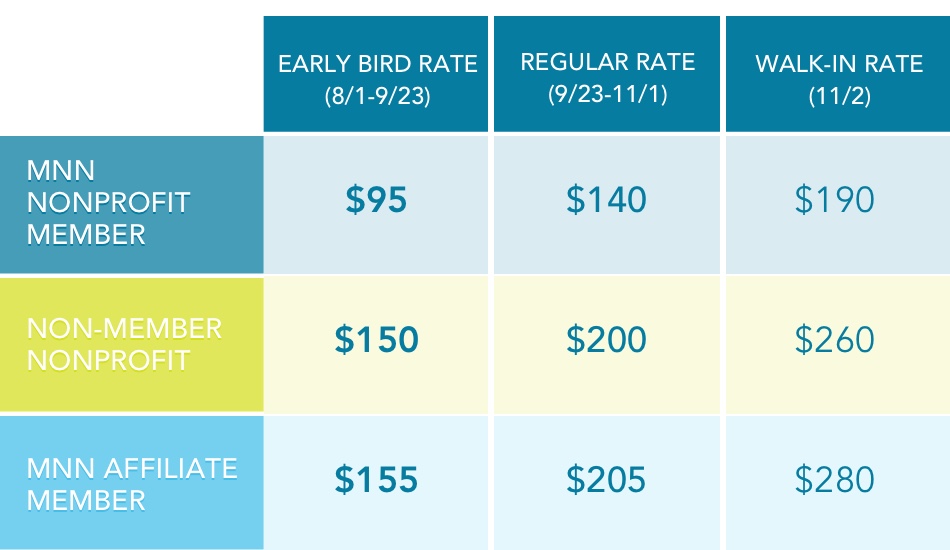Click the $280 walk-in price
950x550 pixels.
[x=835, y=481]
